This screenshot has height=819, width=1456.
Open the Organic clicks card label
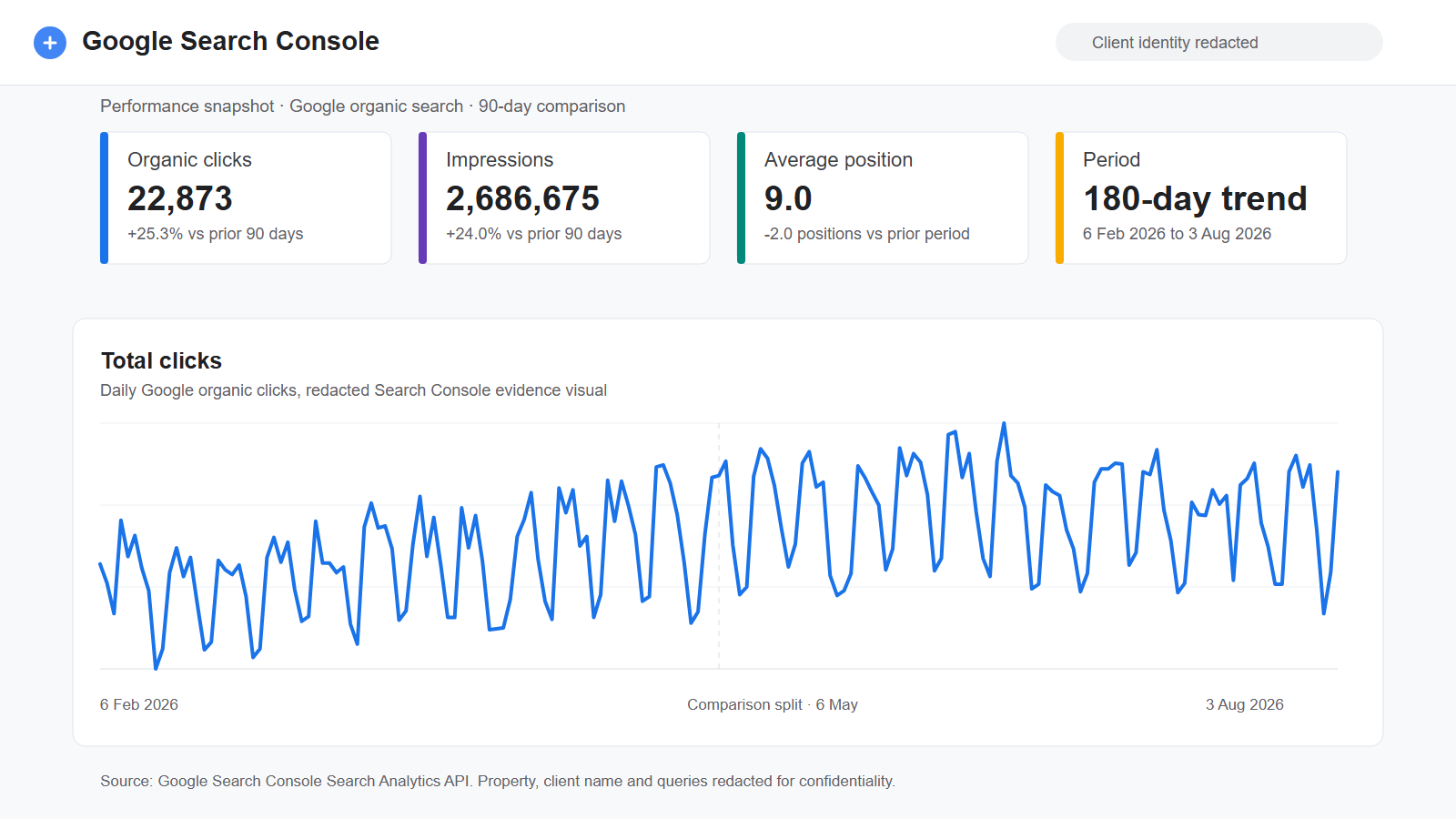(189, 160)
